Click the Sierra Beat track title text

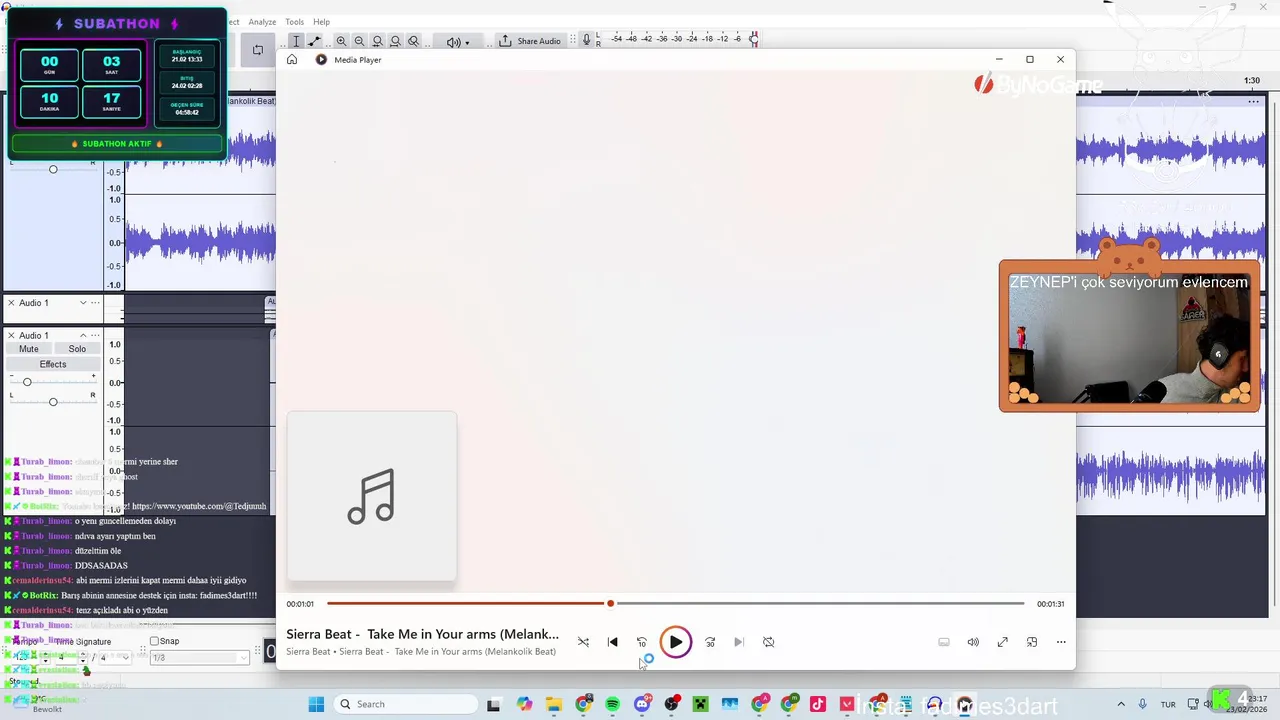point(422,634)
